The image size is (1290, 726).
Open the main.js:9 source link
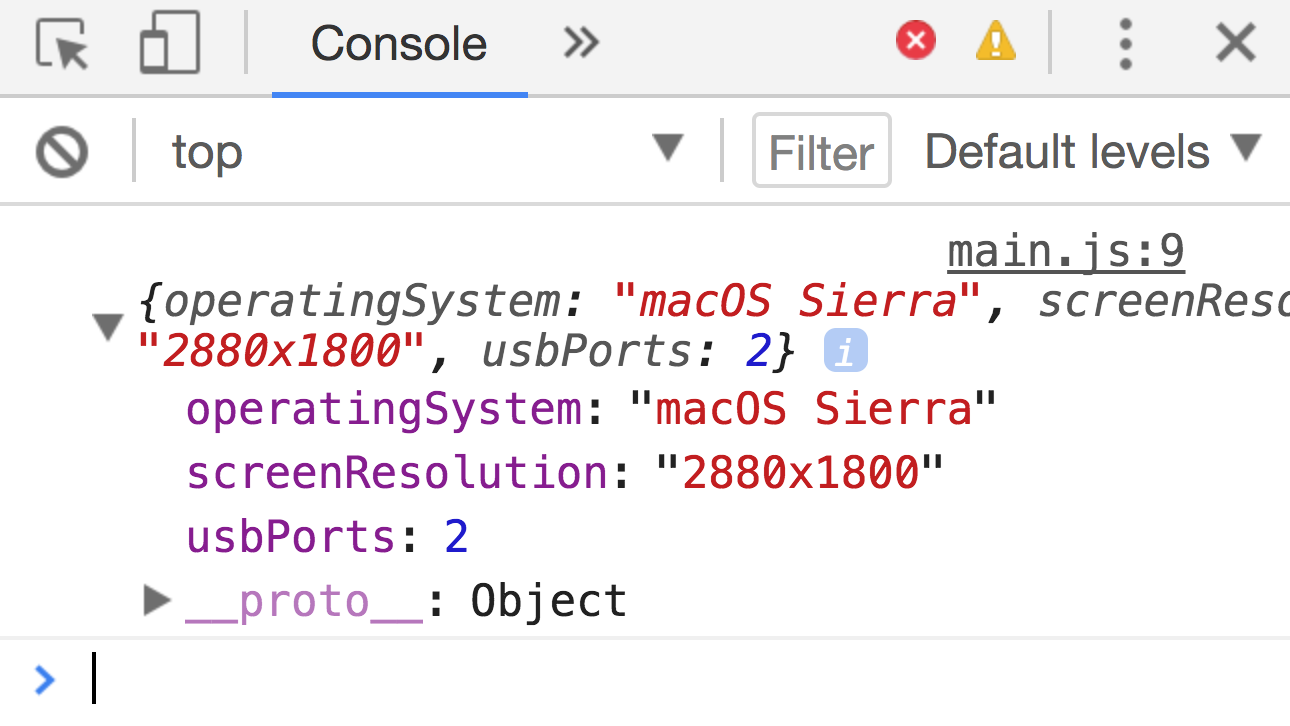(1065, 250)
